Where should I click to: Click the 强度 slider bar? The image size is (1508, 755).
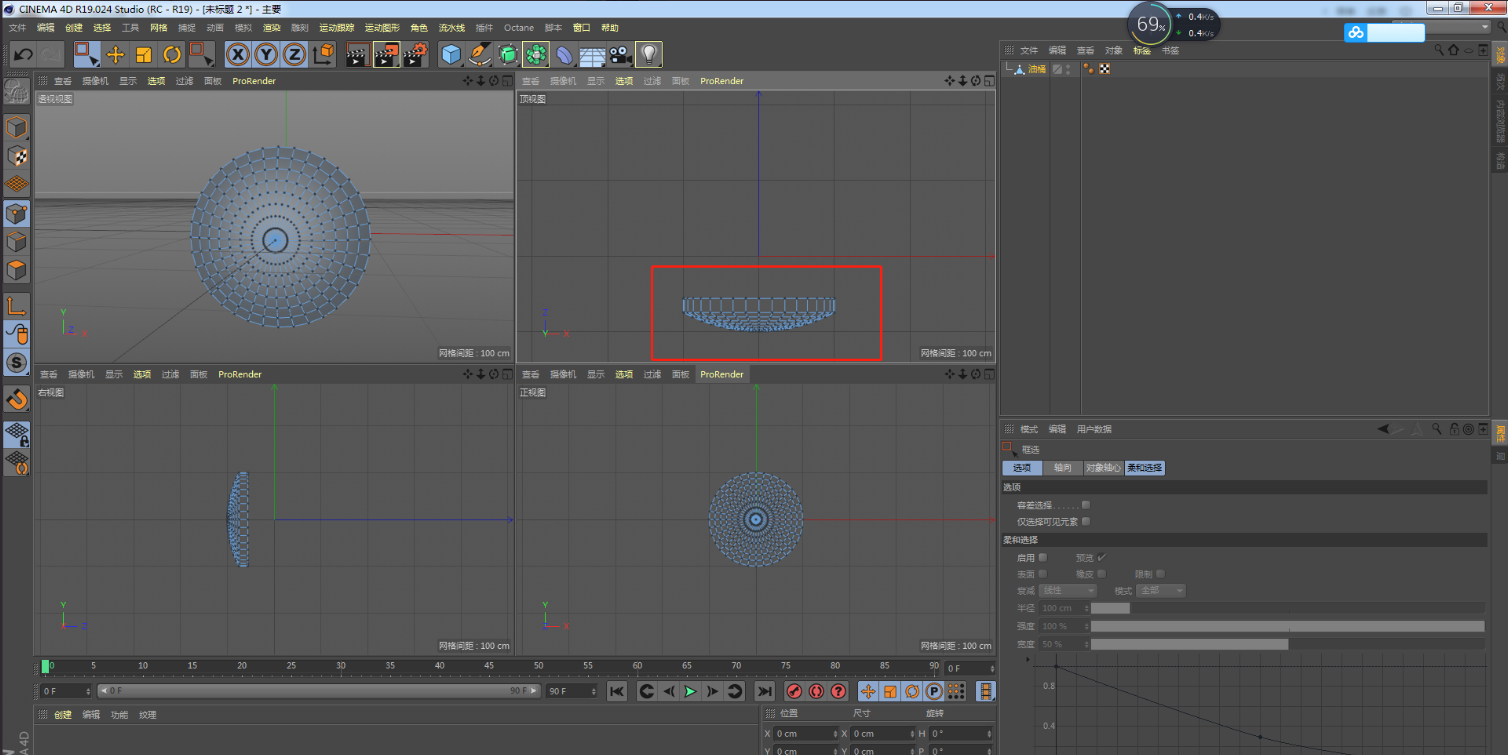click(x=1288, y=626)
